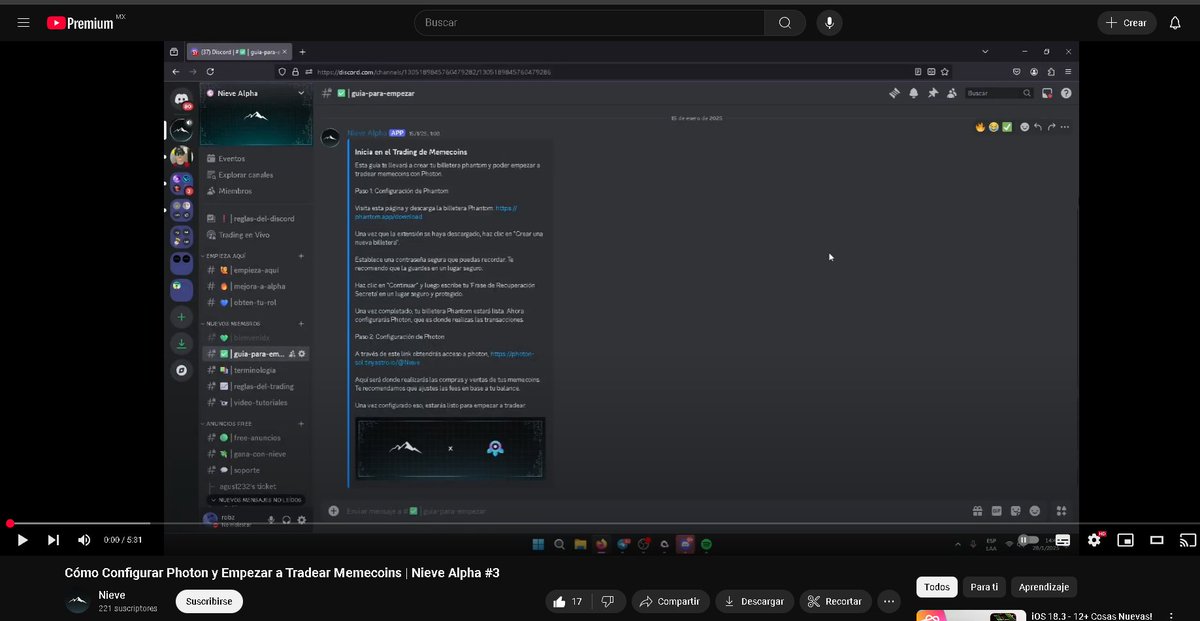This screenshot has width=1200, height=621.
Task: Open Explorar canales in Discord
Action: pos(243,175)
